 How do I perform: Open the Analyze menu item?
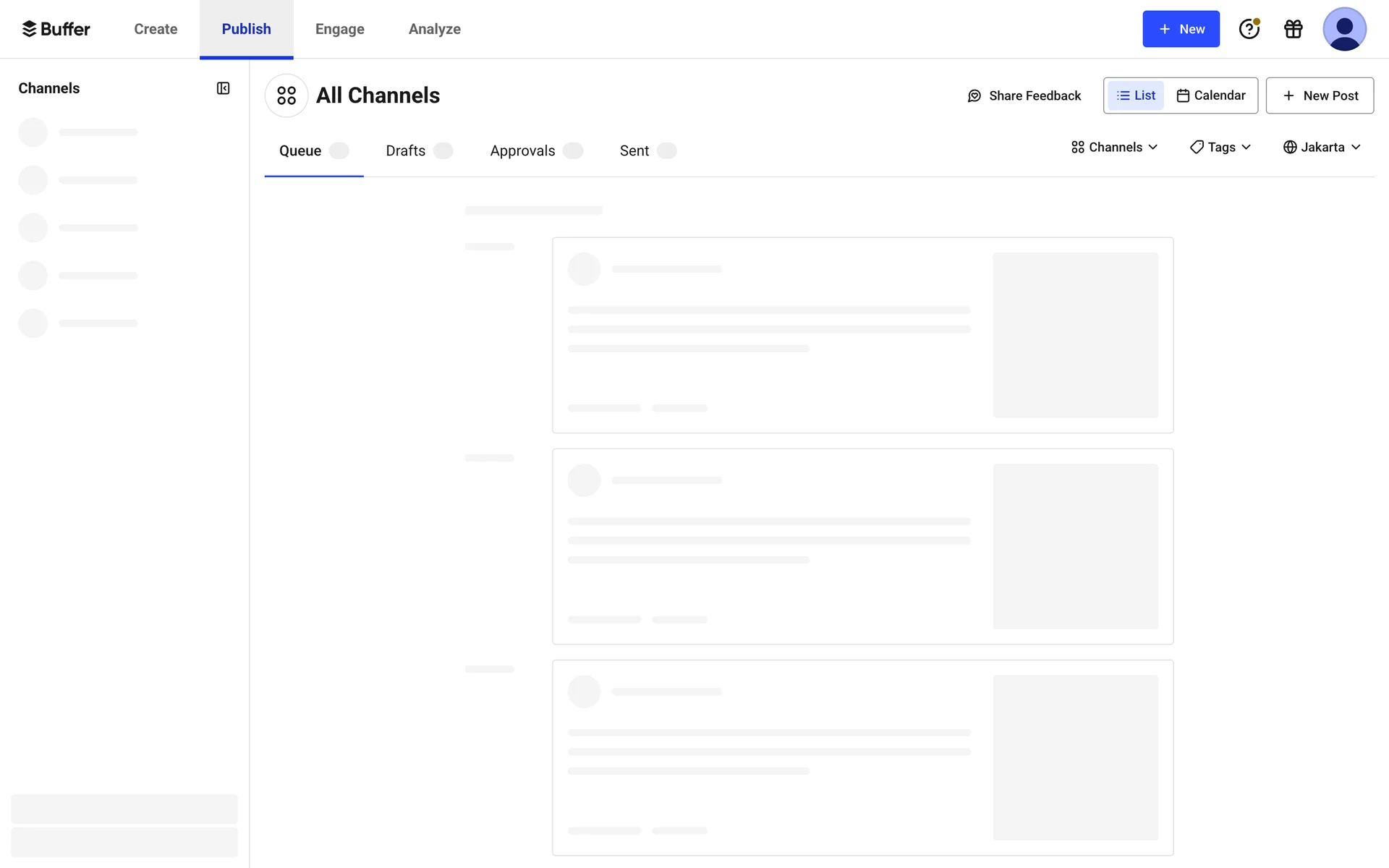coord(434,29)
